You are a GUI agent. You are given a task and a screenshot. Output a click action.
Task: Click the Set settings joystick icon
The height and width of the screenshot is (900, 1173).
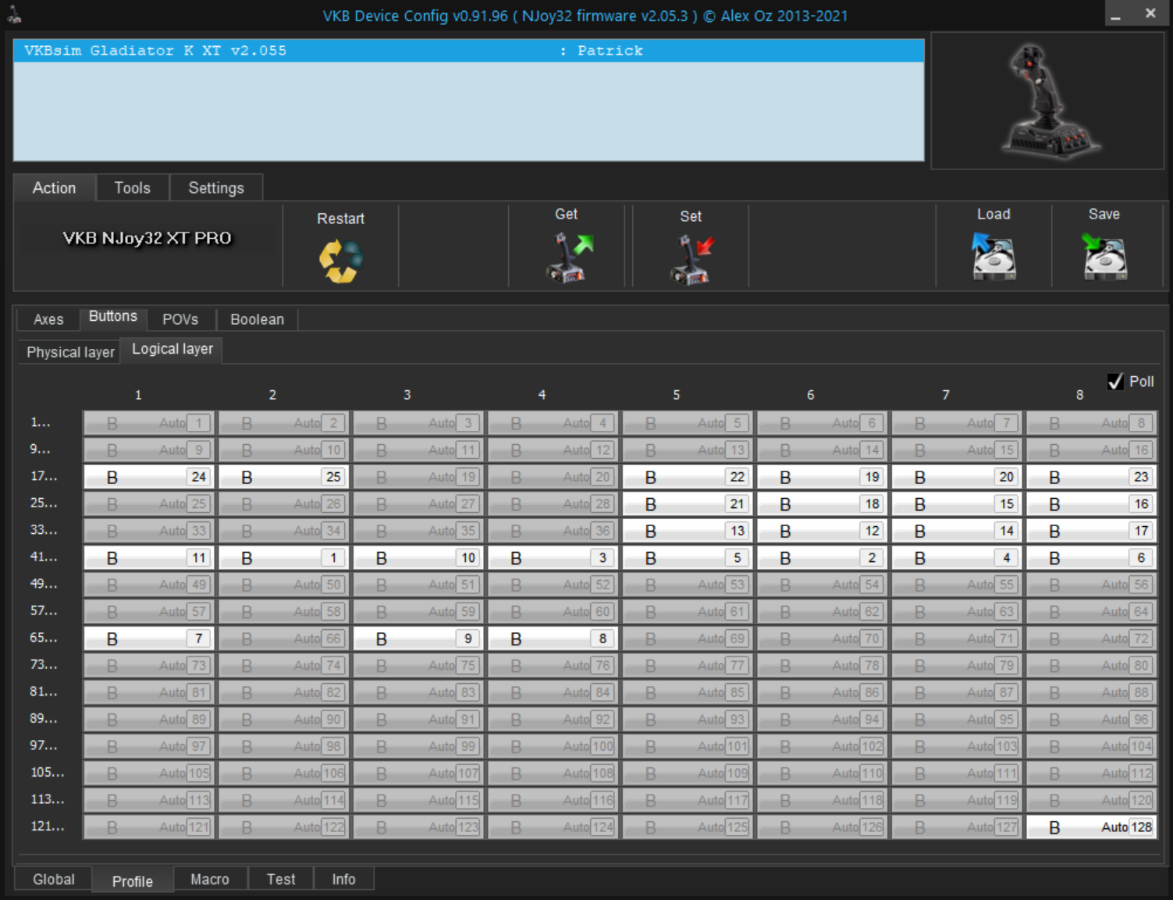tap(691, 259)
